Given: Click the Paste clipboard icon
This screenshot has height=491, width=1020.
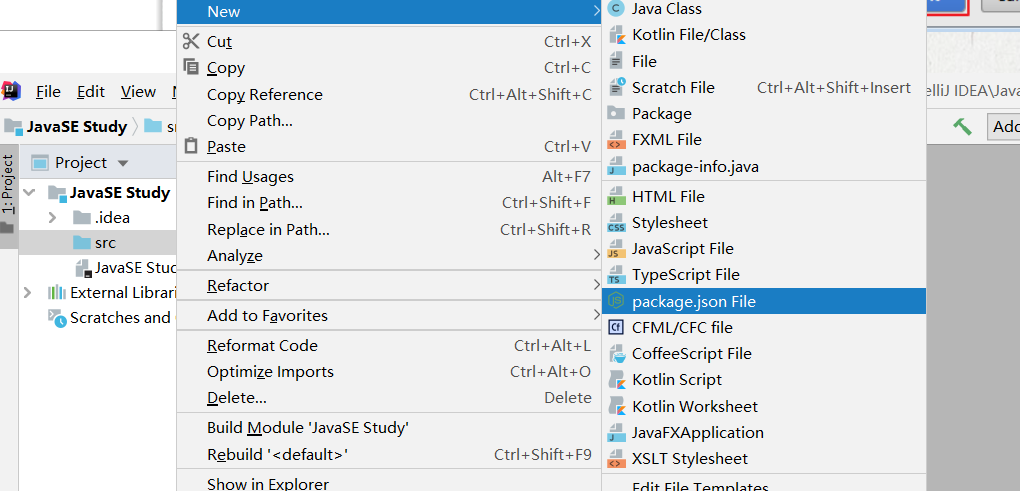Looking at the screenshot, I should pyautogui.click(x=191, y=146).
